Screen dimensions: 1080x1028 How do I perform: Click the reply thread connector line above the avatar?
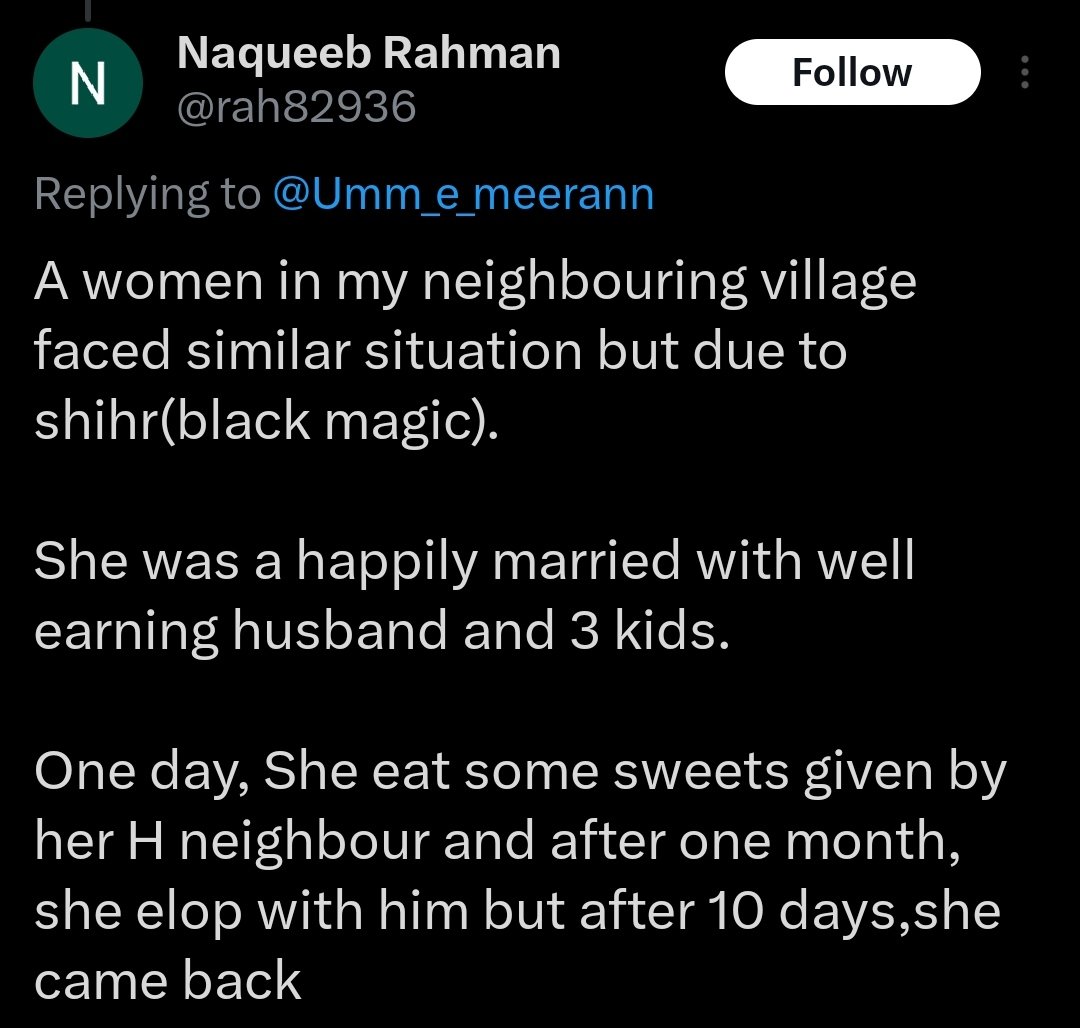(88, 12)
